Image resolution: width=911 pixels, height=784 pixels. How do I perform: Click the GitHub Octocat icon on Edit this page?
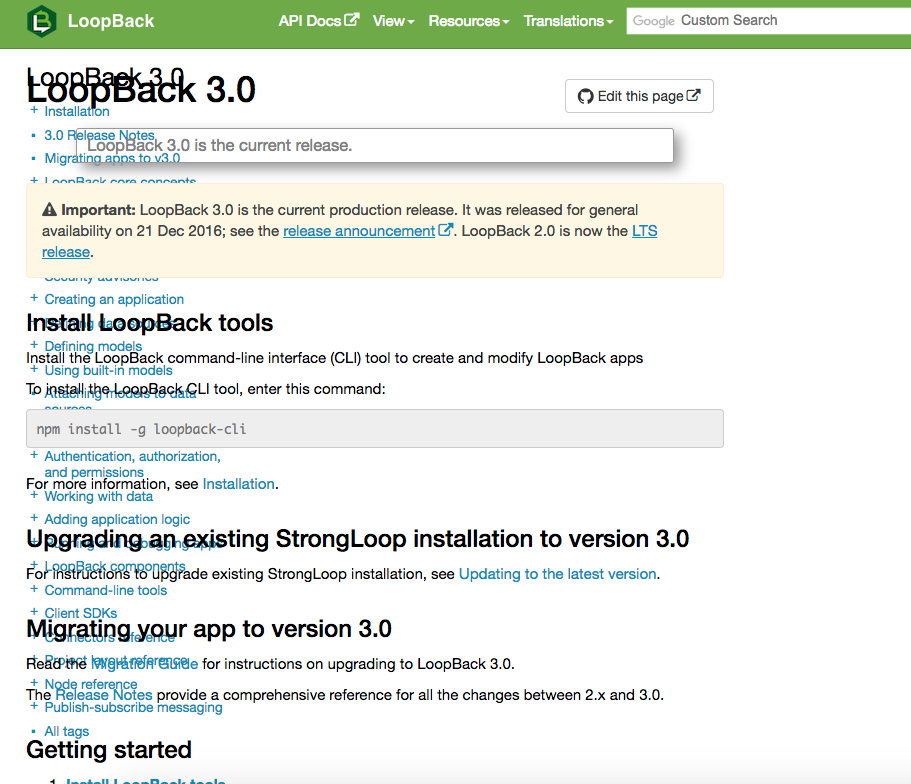pos(586,96)
